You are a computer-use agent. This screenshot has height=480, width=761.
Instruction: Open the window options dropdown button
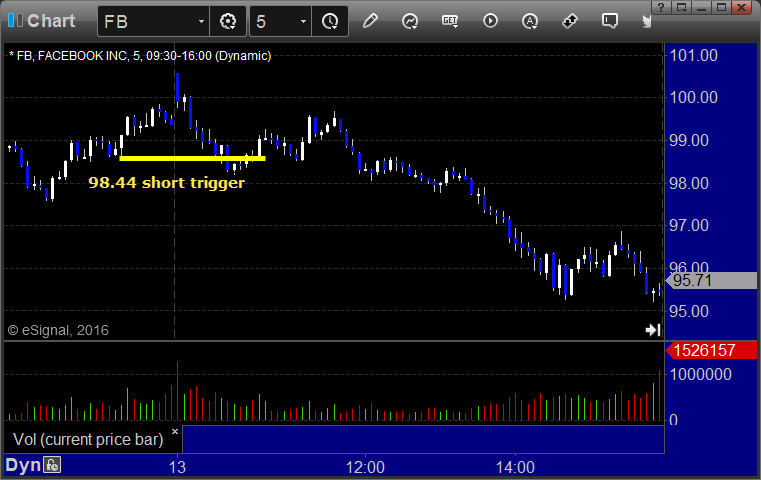pyautogui.click(x=681, y=7)
